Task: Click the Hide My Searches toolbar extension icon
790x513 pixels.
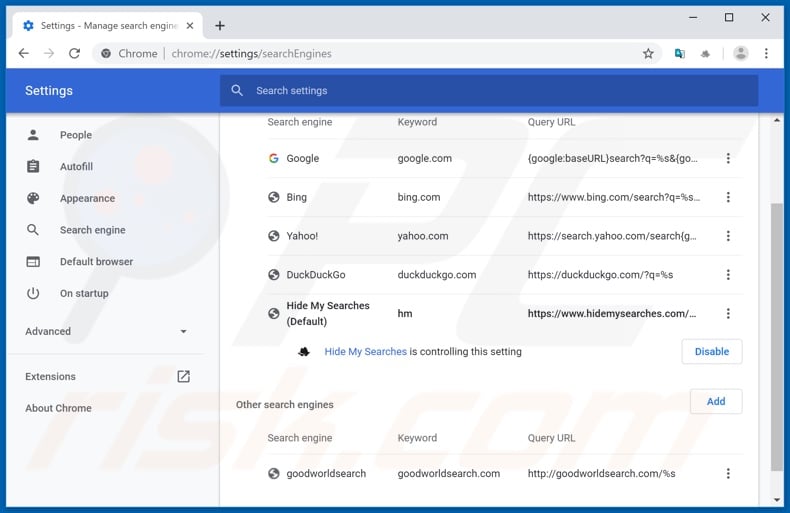Action: (x=705, y=54)
